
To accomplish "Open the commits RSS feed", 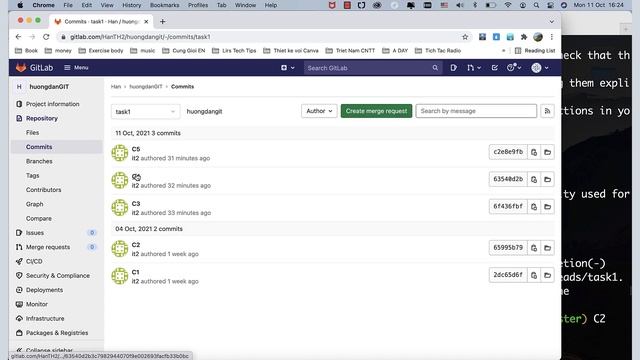I will (547, 111).
